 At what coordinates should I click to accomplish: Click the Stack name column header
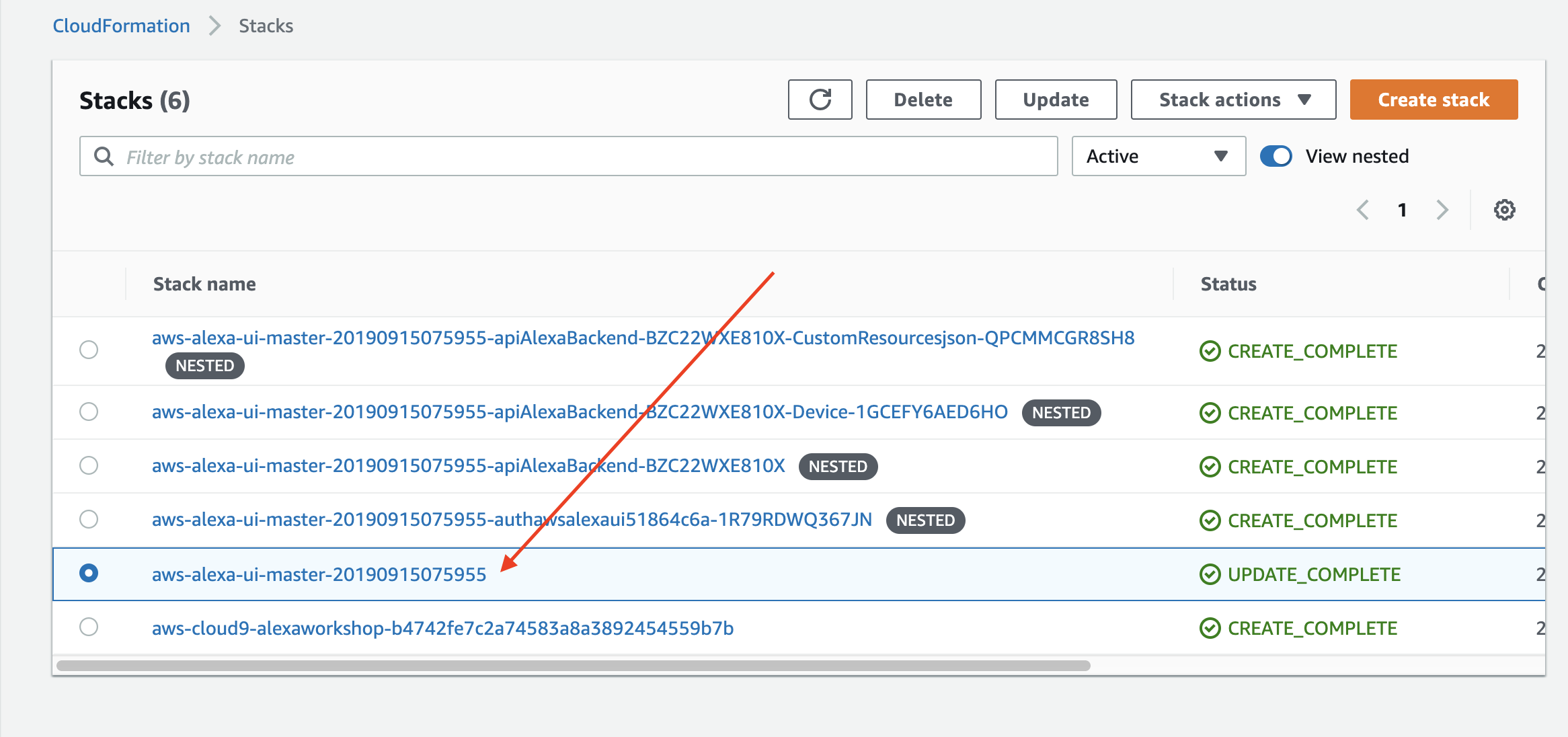pos(204,284)
